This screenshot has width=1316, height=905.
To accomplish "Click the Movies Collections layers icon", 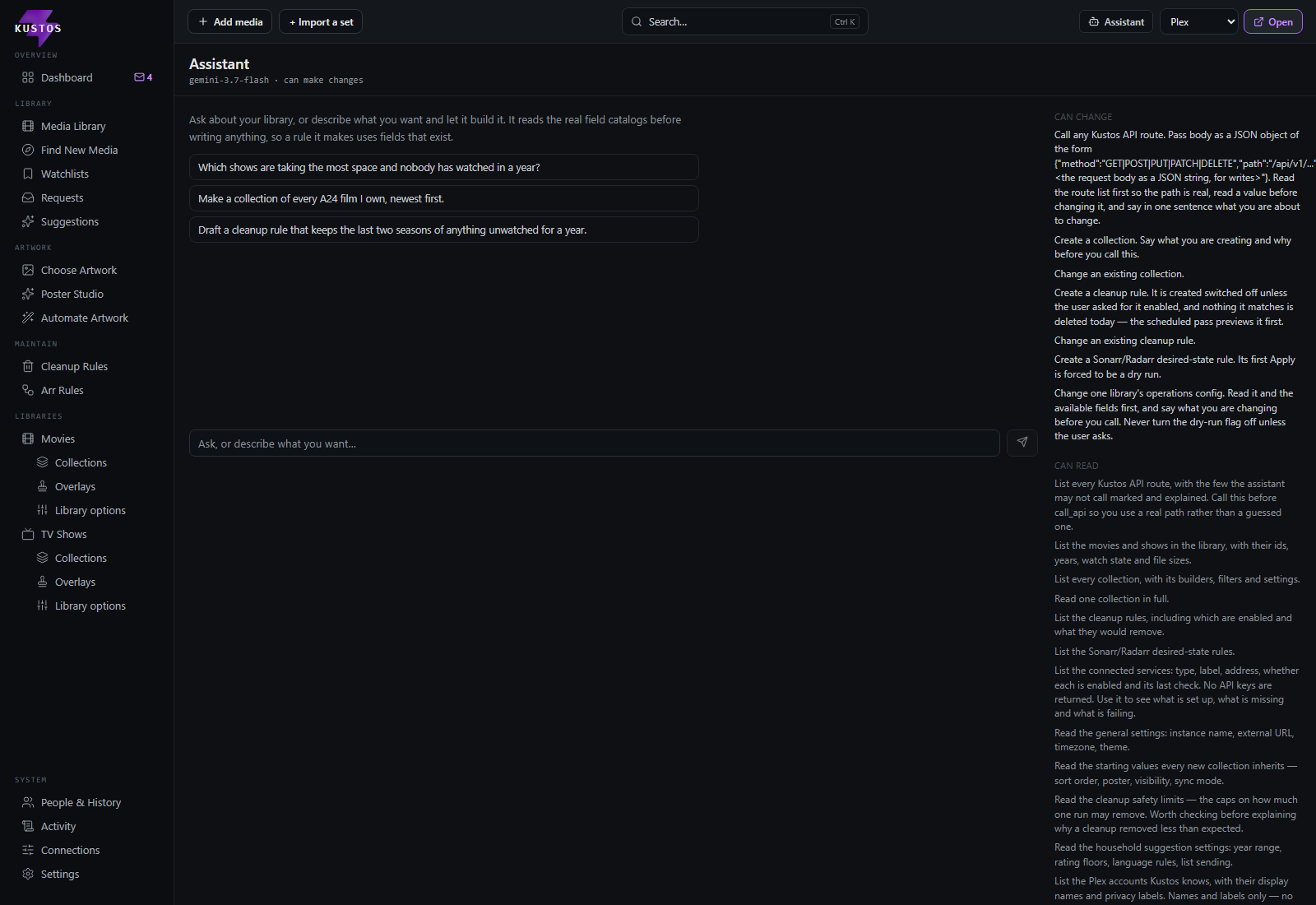I will click(42, 462).
